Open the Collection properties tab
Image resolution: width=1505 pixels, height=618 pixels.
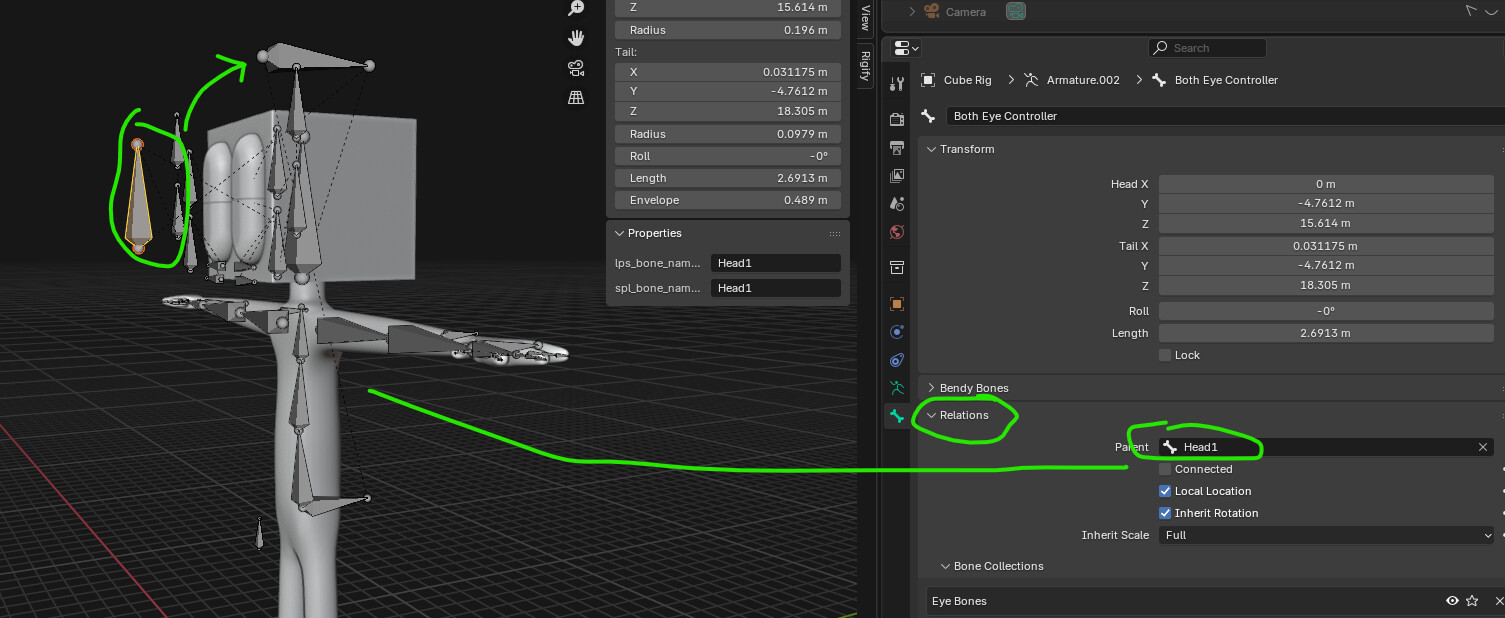click(x=897, y=268)
